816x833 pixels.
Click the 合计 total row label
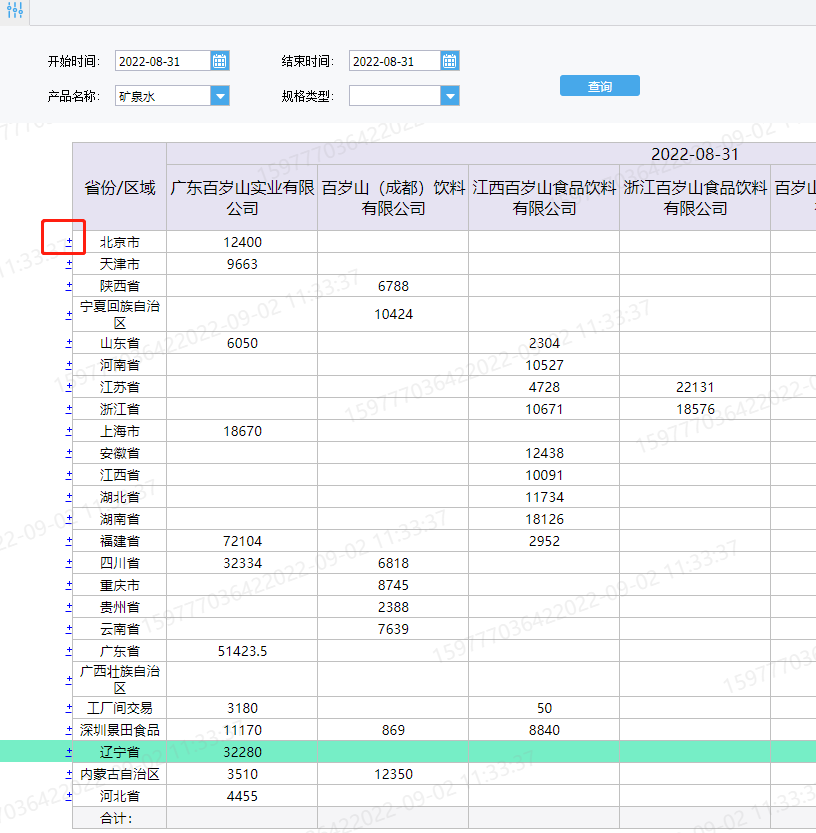coord(120,818)
